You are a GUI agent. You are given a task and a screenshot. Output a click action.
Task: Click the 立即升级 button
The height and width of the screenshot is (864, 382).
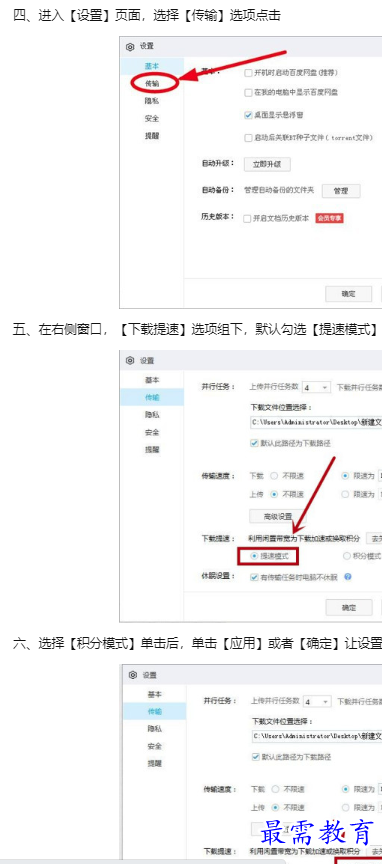point(267,164)
